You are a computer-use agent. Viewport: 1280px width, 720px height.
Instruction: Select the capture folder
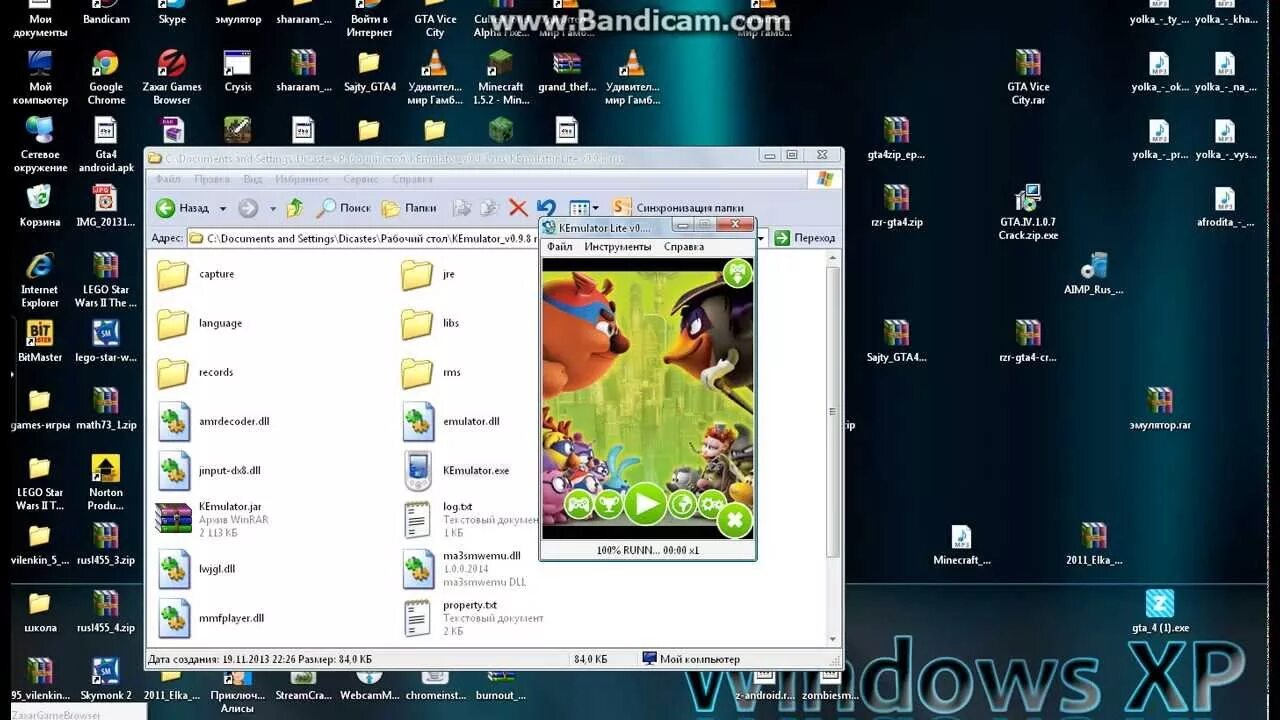tap(196, 274)
